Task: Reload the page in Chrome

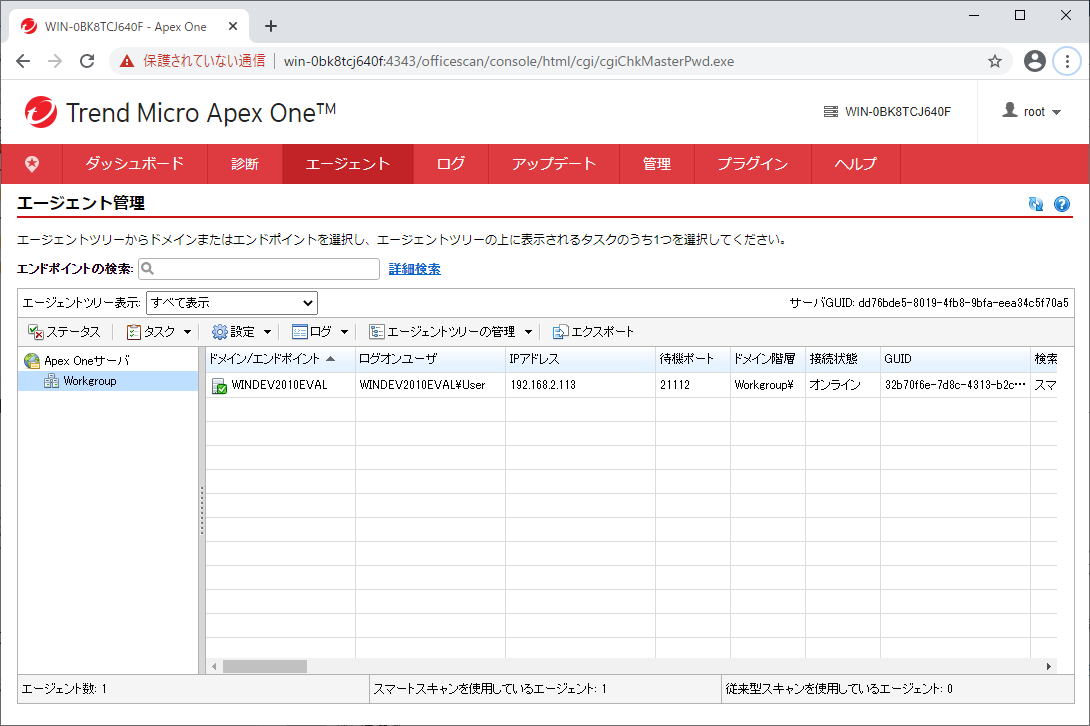Action: point(87,61)
